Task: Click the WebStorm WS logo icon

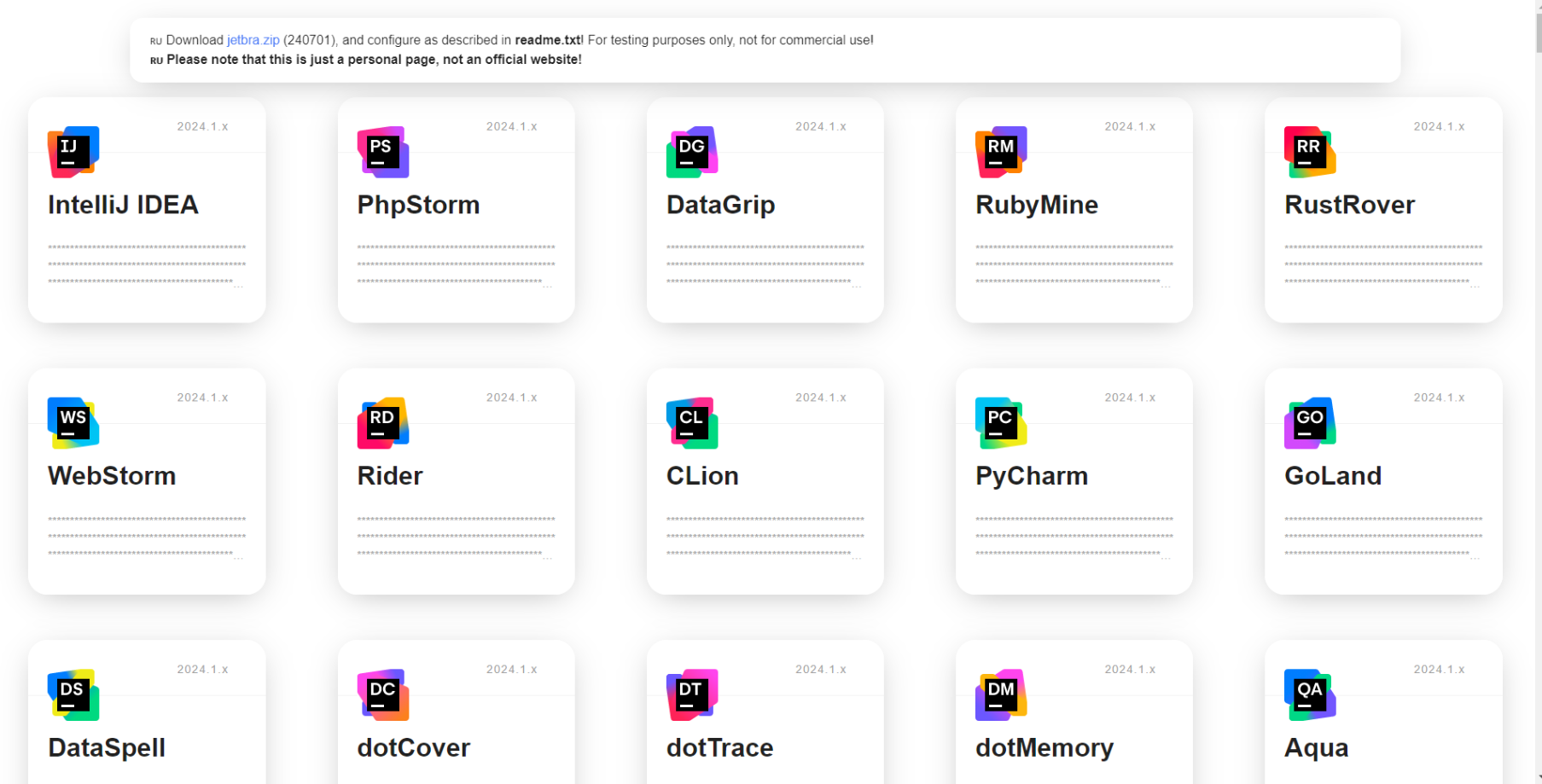Action: tap(73, 423)
